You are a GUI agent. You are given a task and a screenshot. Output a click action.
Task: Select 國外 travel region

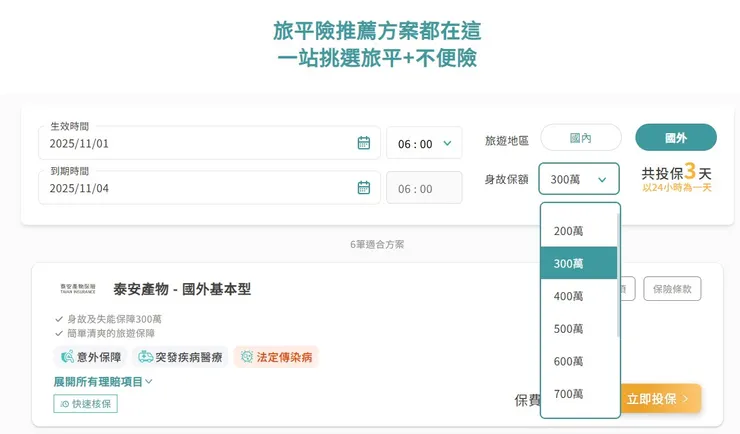coord(676,138)
